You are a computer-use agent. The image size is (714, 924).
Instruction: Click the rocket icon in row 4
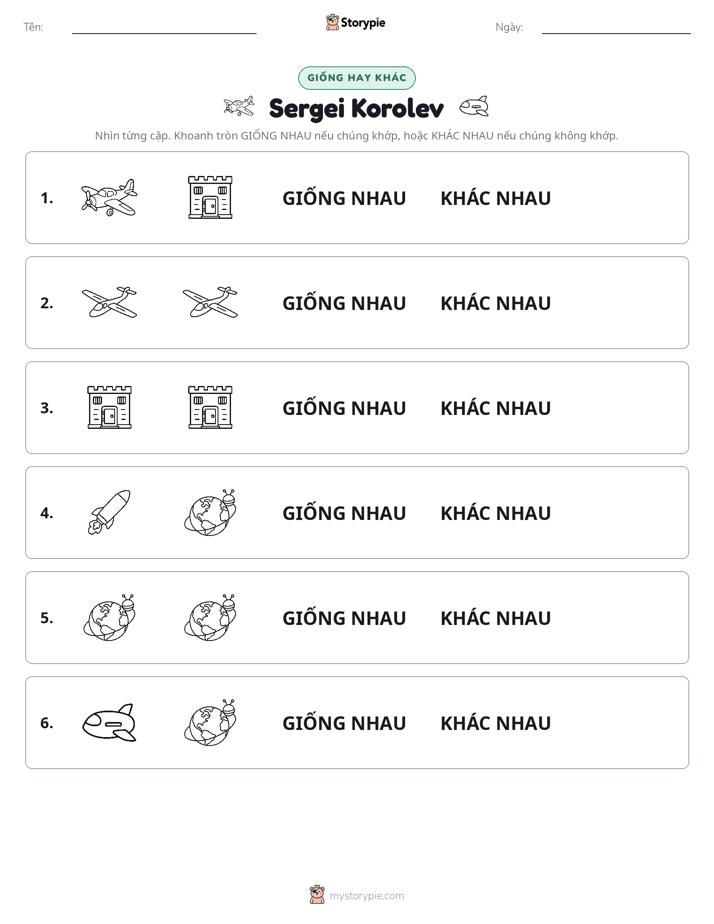(109, 512)
